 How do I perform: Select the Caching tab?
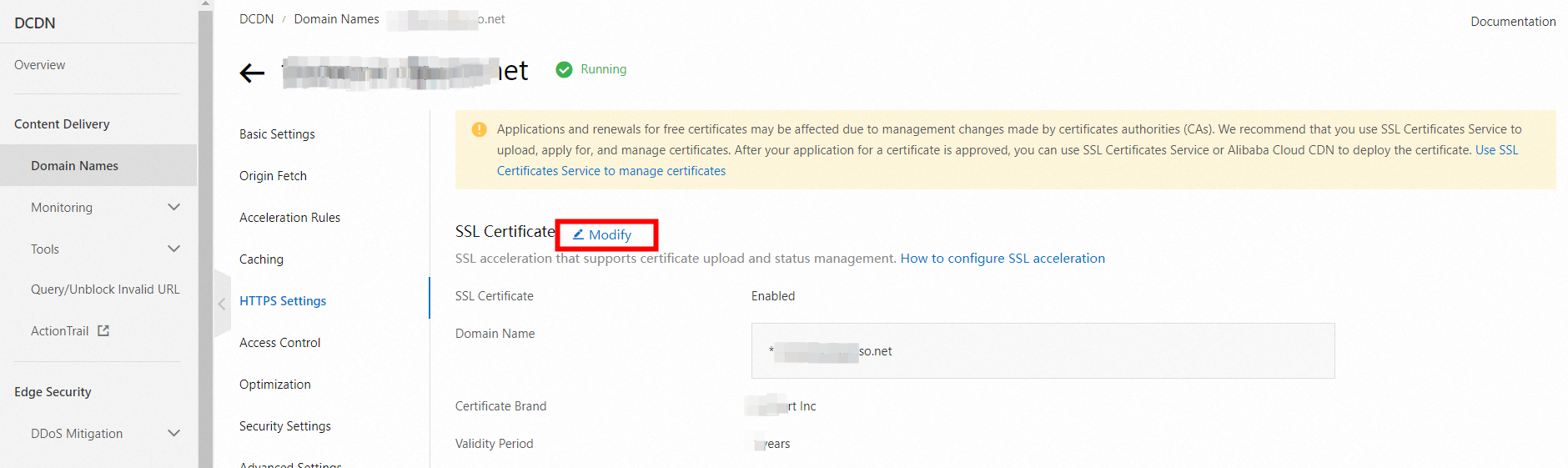[x=261, y=259]
